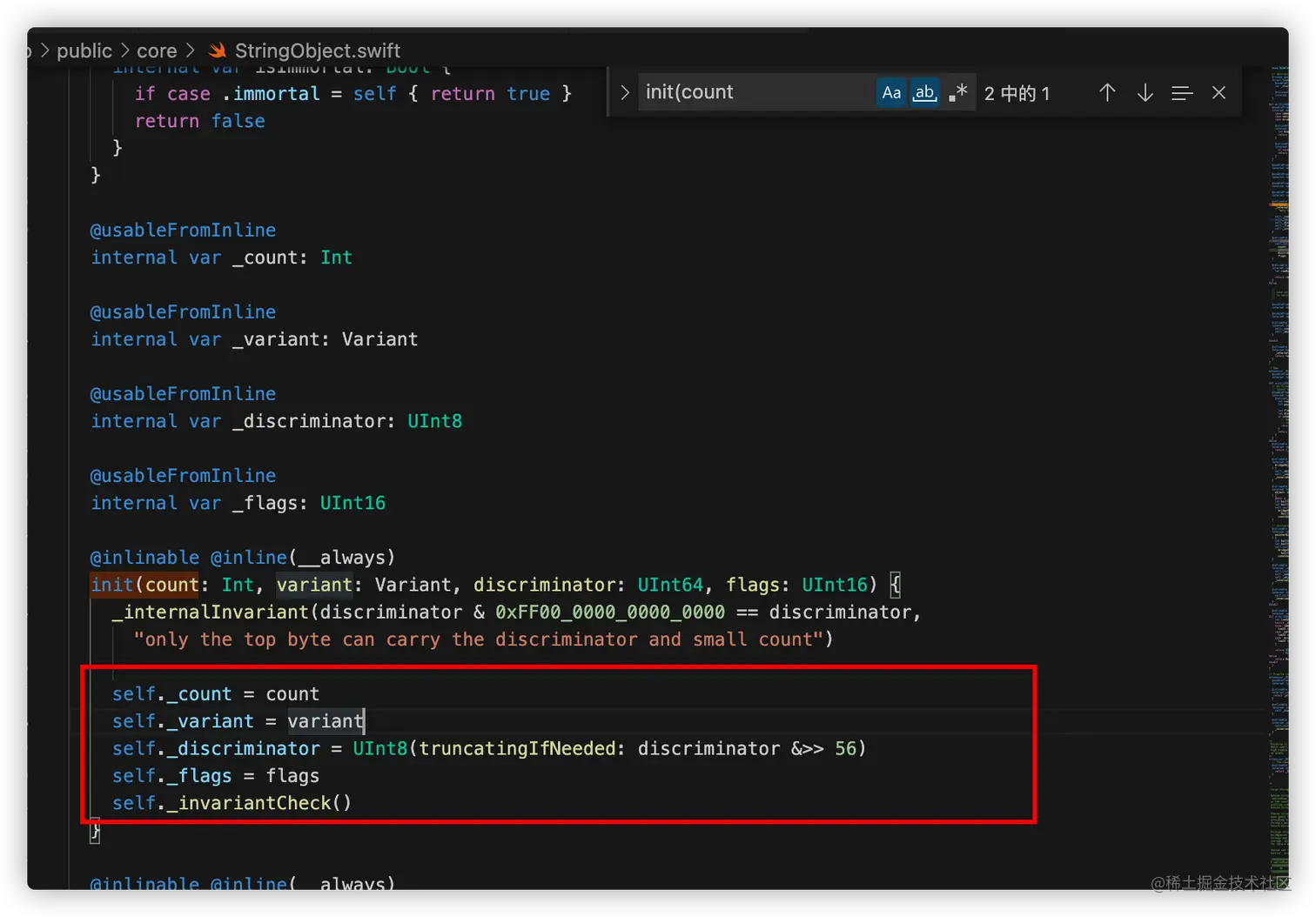Click the 0xFF00_0000_0000_0000 literal
Viewport: 1316px width, 917px height.
coord(610,612)
